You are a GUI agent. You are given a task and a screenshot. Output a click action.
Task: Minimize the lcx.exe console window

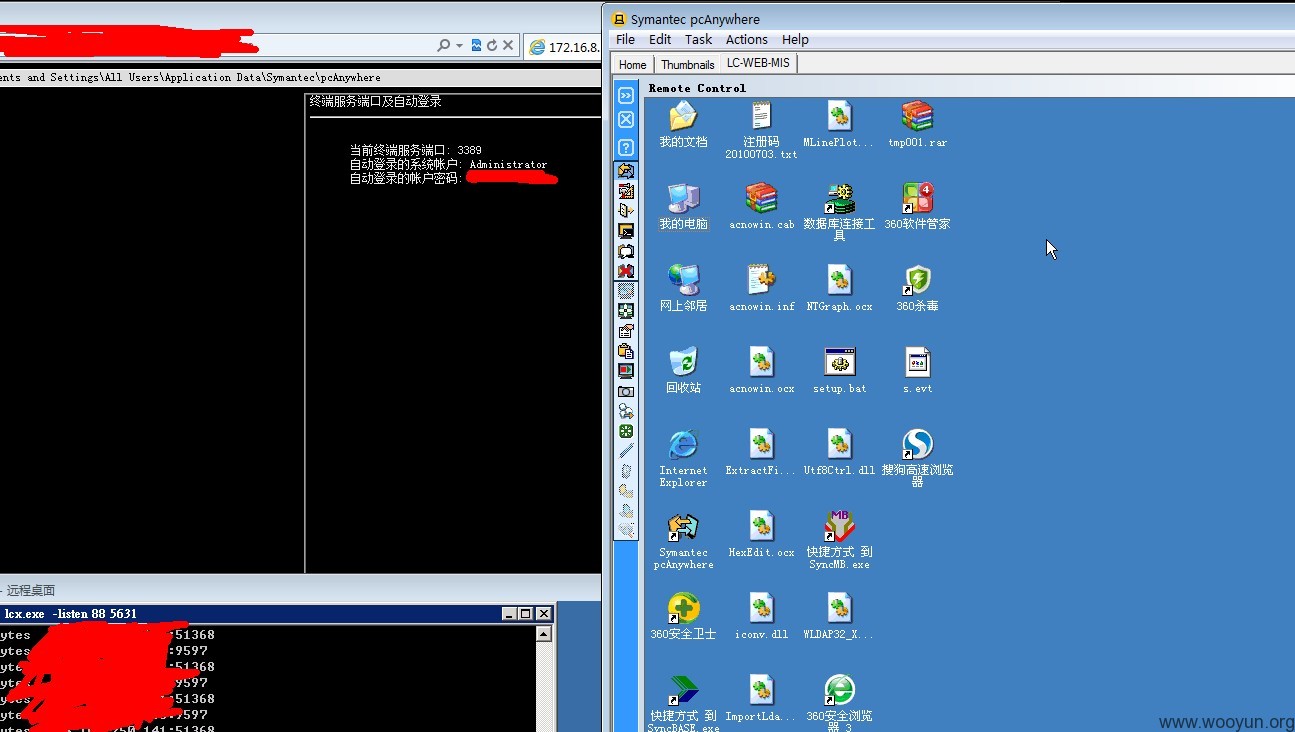coord(509,613)
